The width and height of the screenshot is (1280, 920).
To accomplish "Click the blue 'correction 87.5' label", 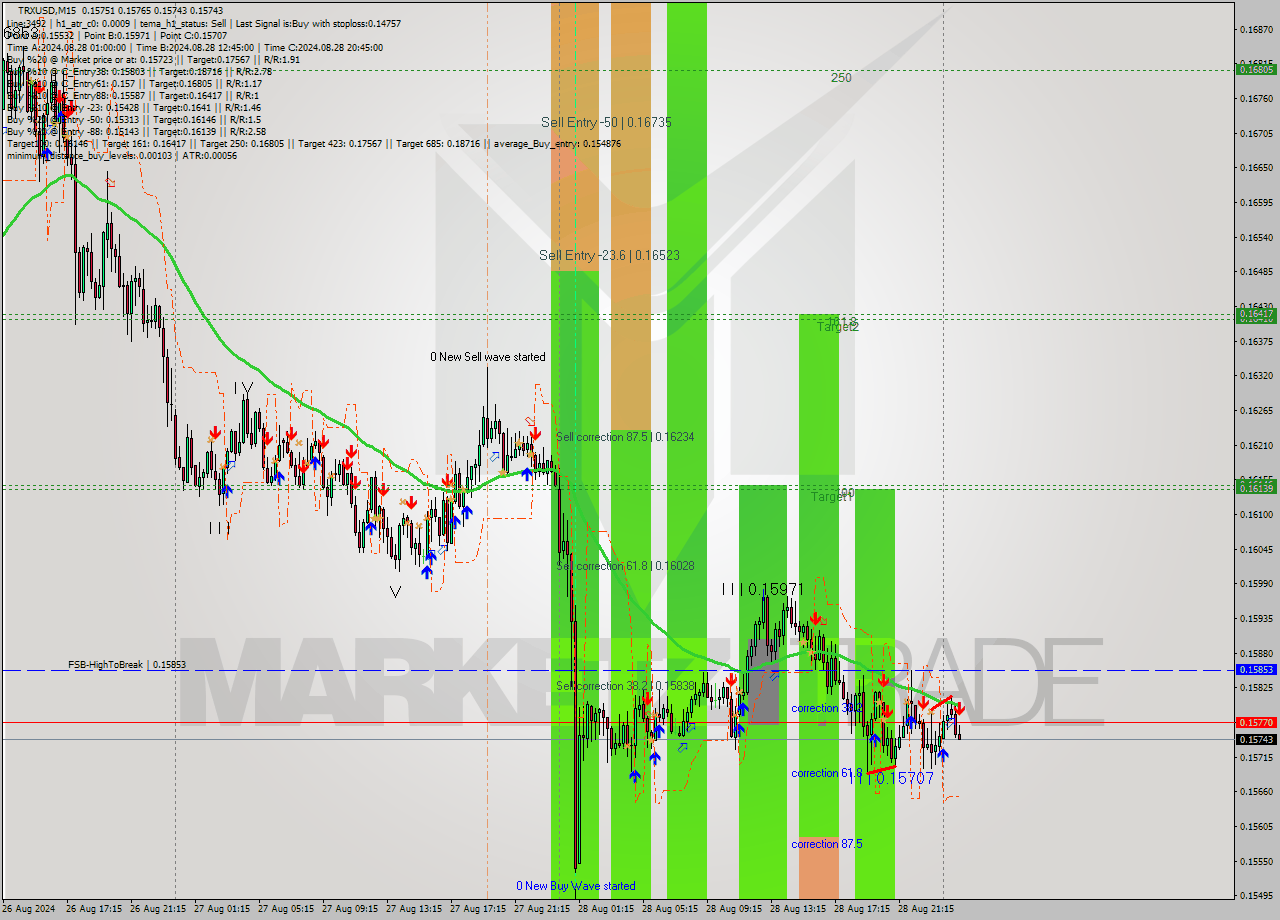I will point(827,844).
